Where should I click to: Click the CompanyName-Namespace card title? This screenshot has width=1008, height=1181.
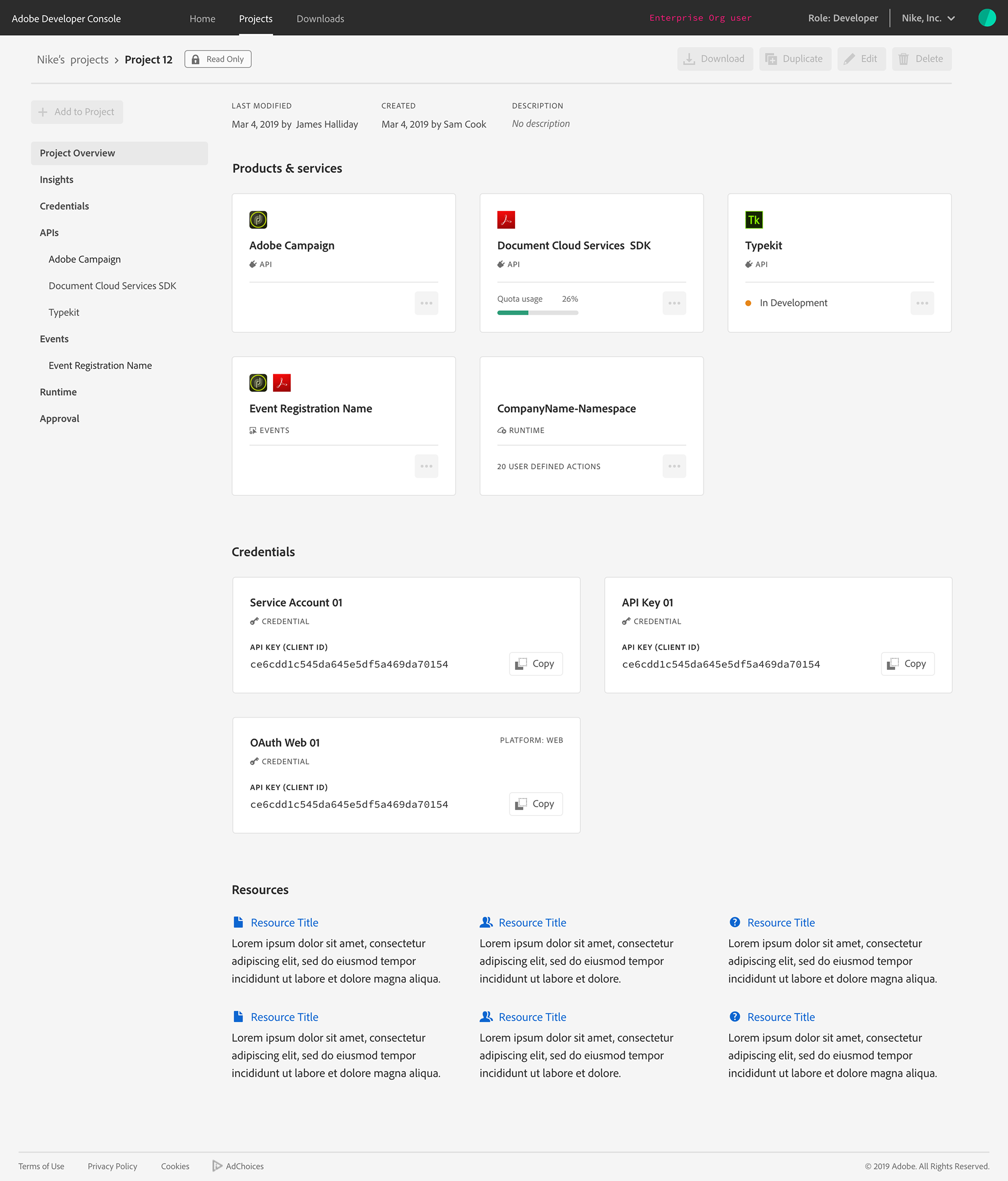click(x=566, y=409)
